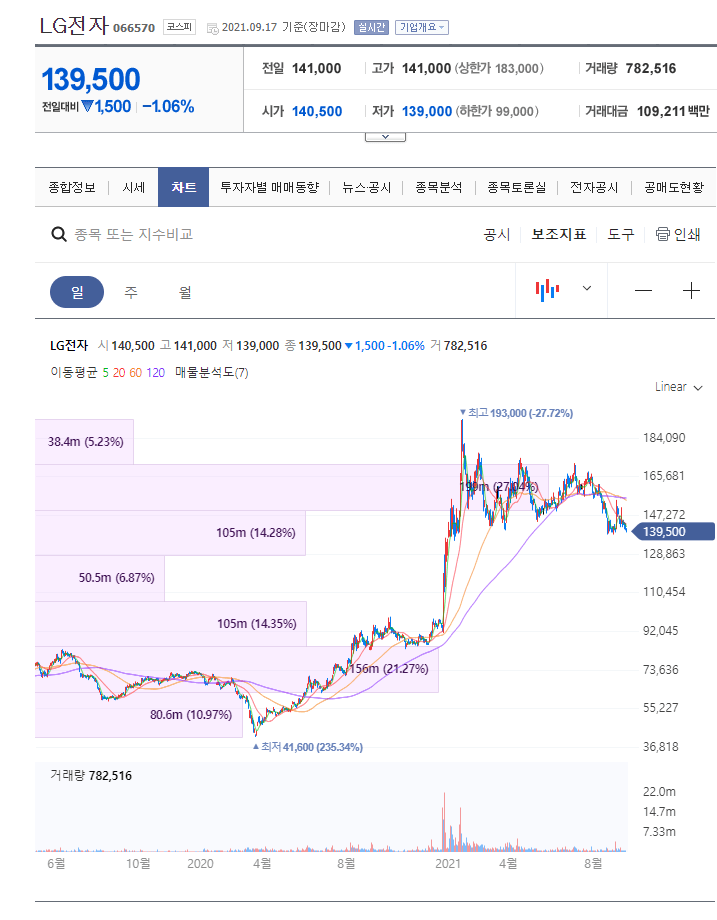Click the 매물분석도(7) label
Image resolution: width=717 pixels, height=920 pixels.
click(x=212, y=373)
